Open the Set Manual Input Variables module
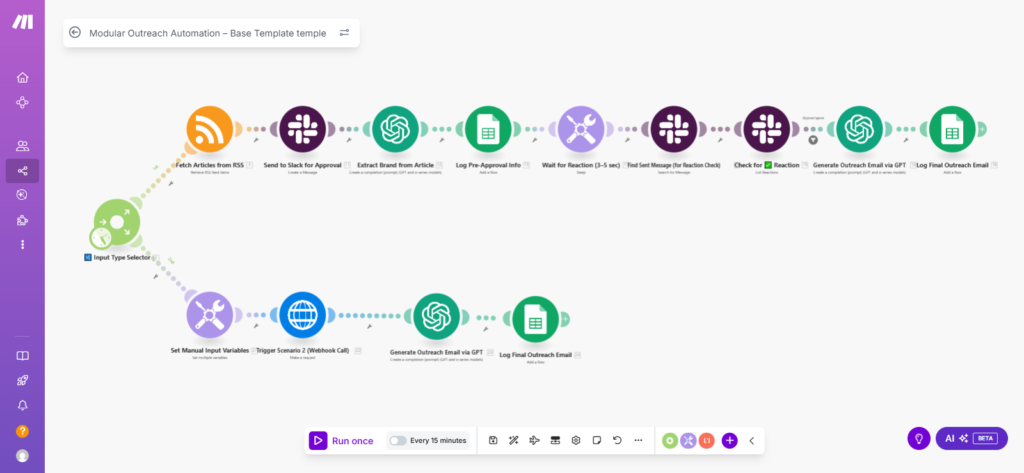The width and height of the screenshot is (1024, 473). tap(210, 316)
